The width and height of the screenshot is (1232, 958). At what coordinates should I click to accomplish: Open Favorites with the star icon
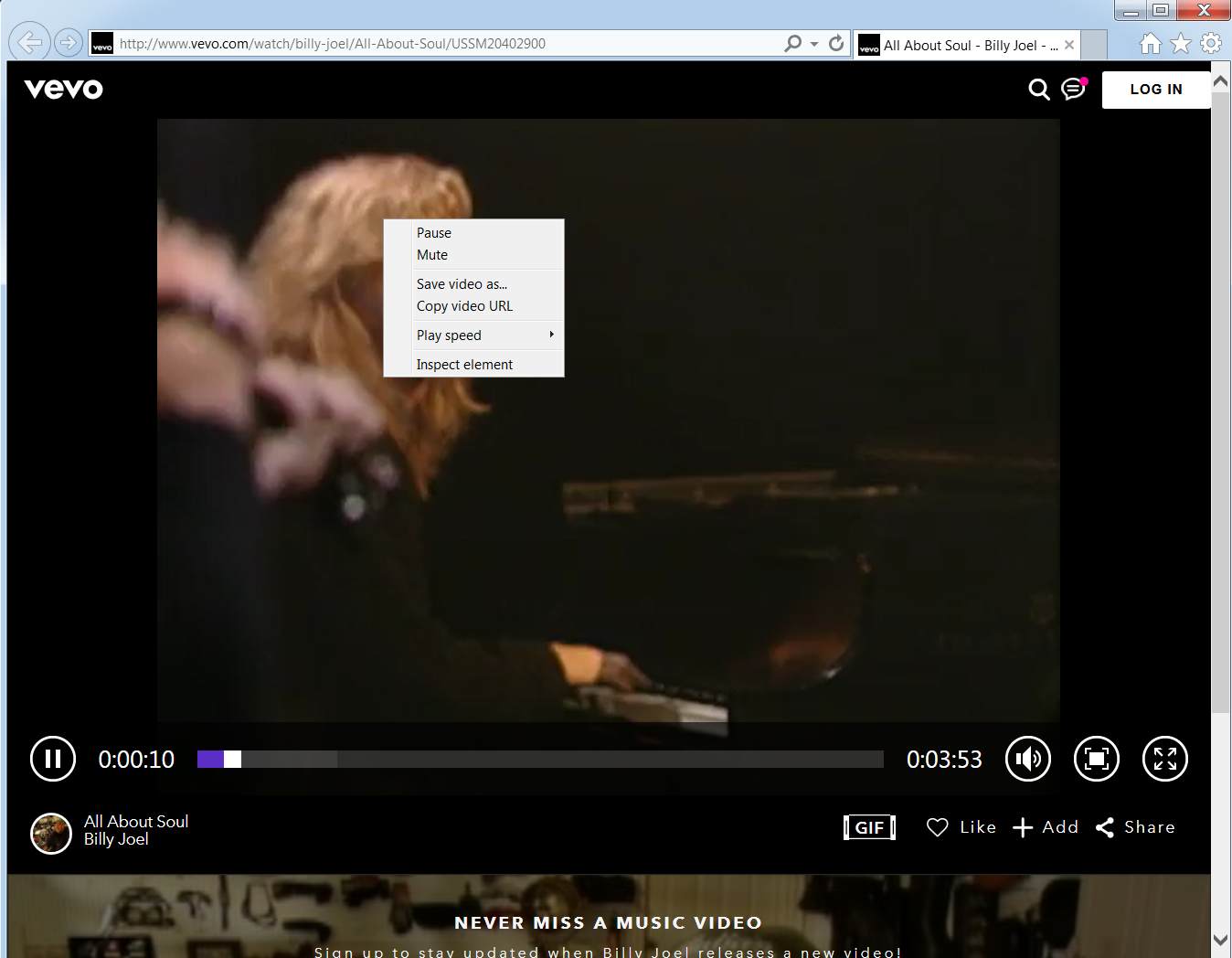click(1181, 43)
